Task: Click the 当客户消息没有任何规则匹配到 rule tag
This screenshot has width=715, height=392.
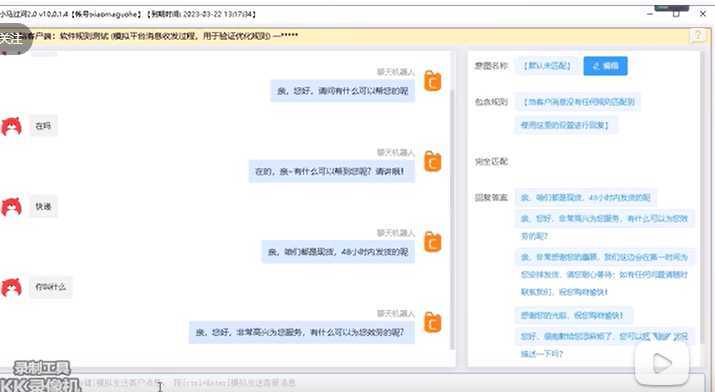Action: click(x=578, y=102)
